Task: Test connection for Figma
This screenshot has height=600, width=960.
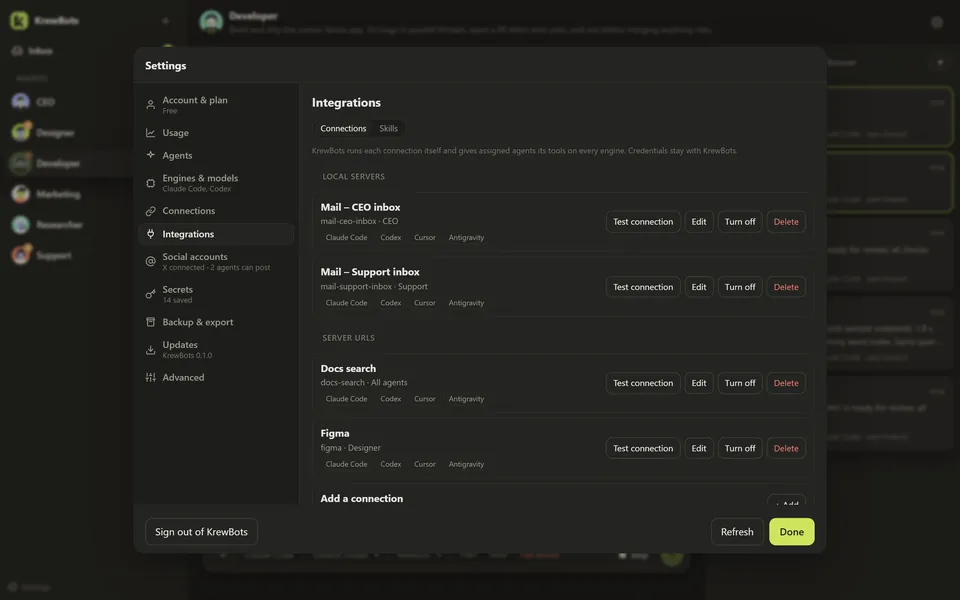Action: (x=643, y=448)
